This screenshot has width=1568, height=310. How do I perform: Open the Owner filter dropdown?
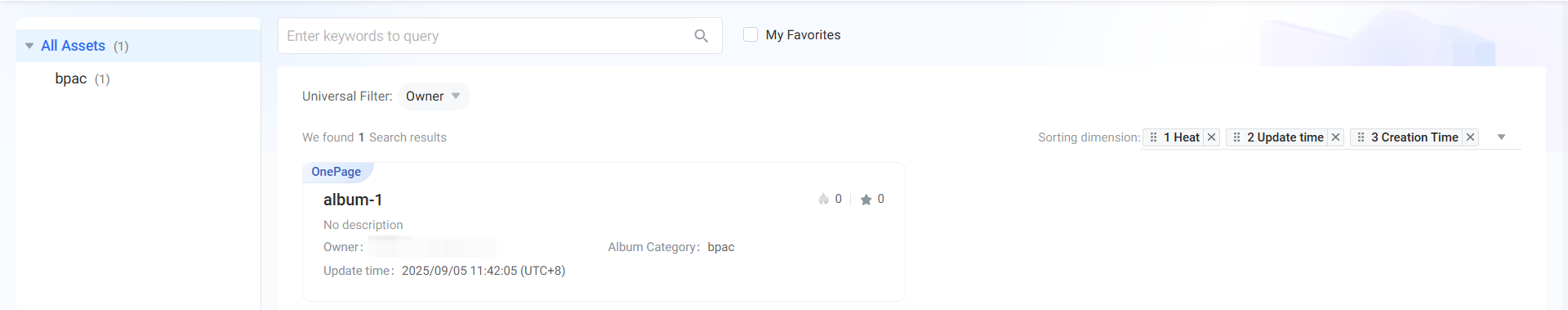(x=434, y=97)
